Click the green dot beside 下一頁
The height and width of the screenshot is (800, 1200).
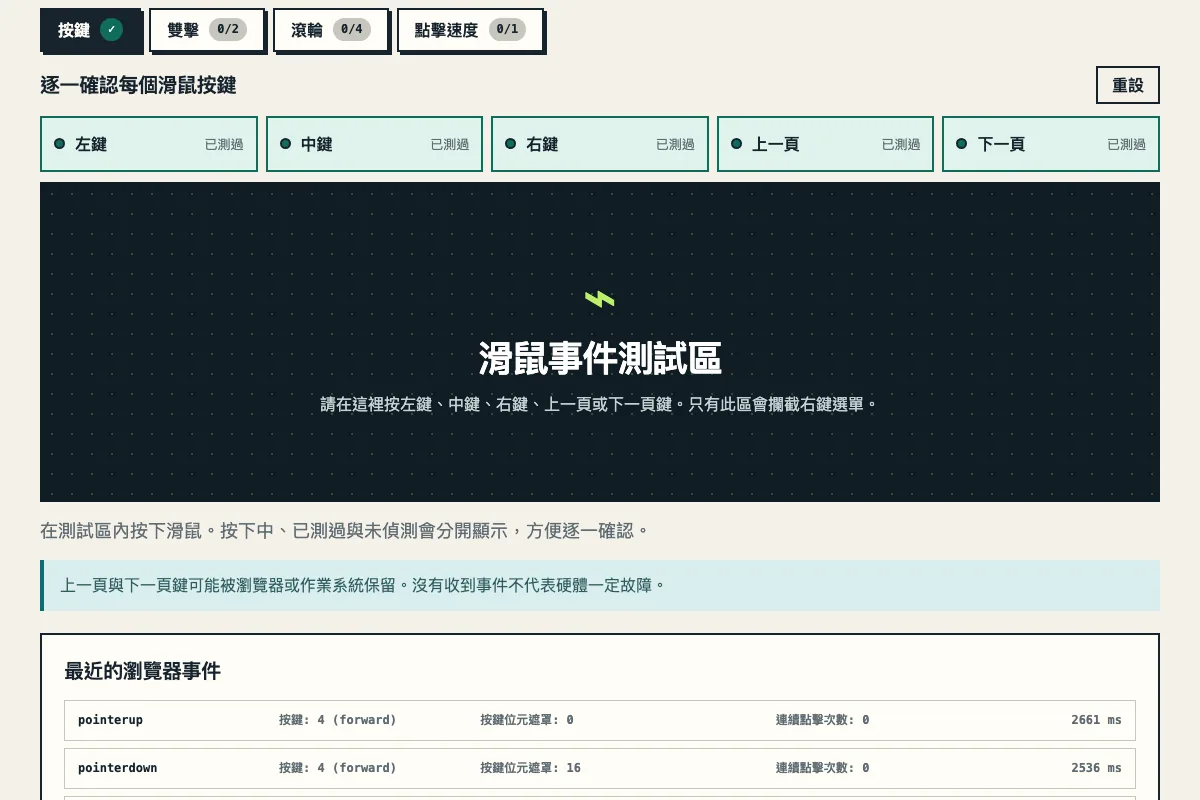point(962,144)
